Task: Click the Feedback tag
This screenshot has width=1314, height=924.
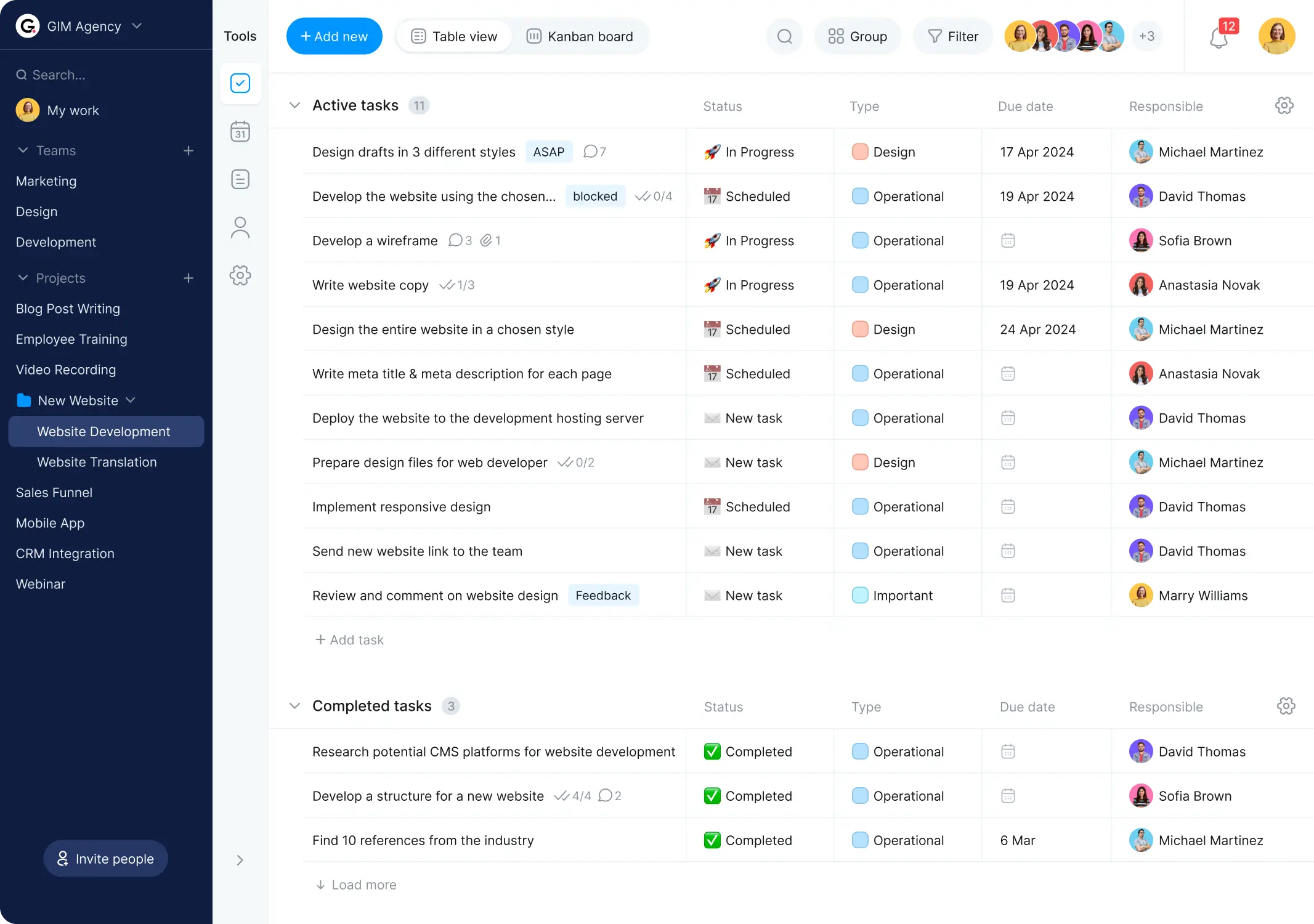Action: (603, 596)
